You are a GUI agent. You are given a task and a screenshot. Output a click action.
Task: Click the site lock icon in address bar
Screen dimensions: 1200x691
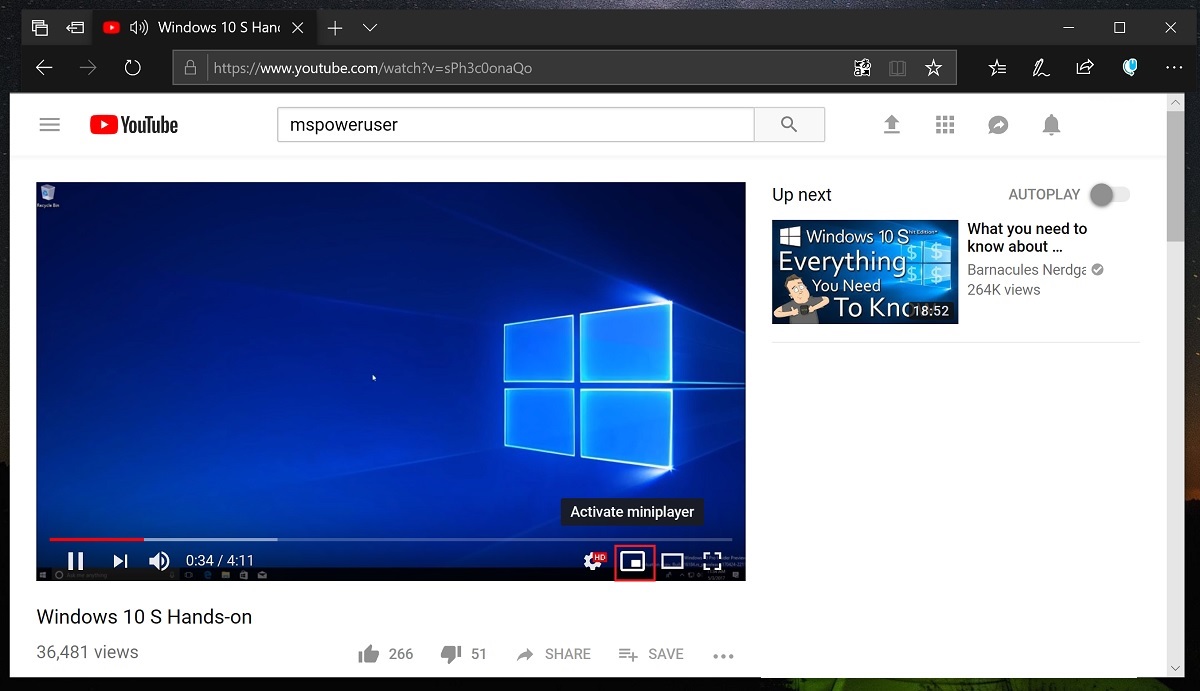pyautogui.click(x=190, y=68)
